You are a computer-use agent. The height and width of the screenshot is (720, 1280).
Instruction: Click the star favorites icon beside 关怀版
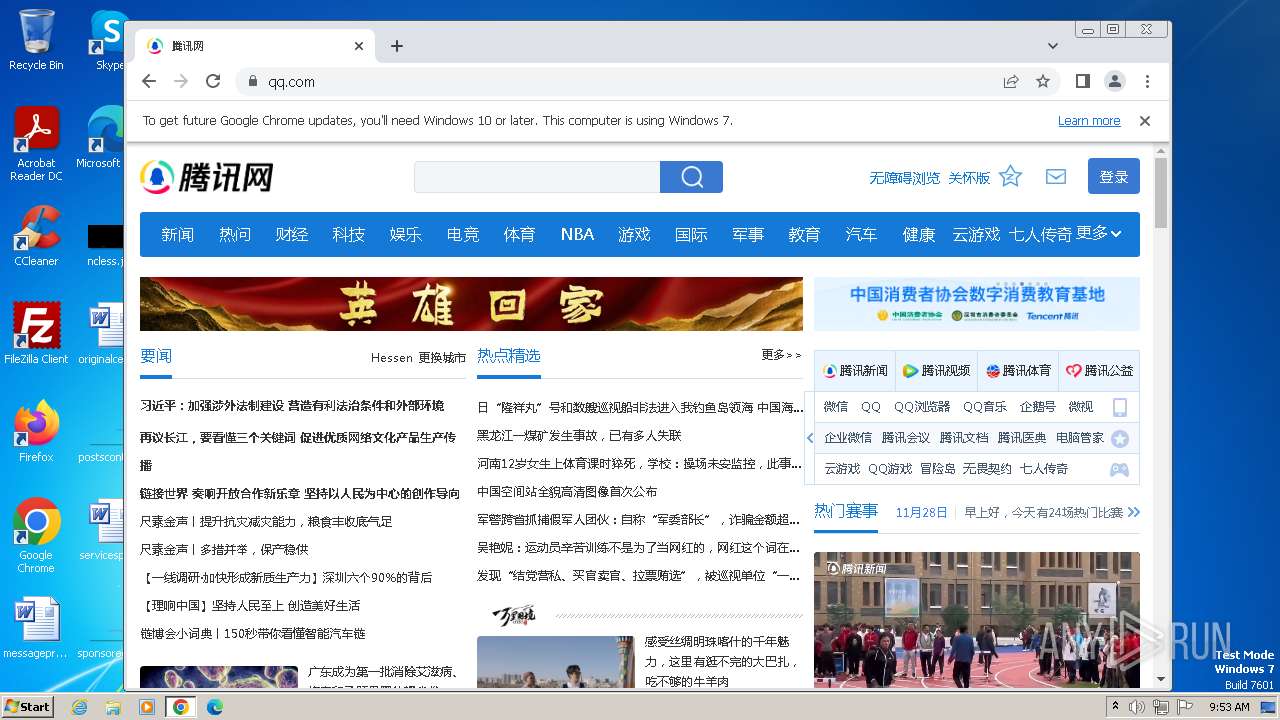coord(1010,177)
